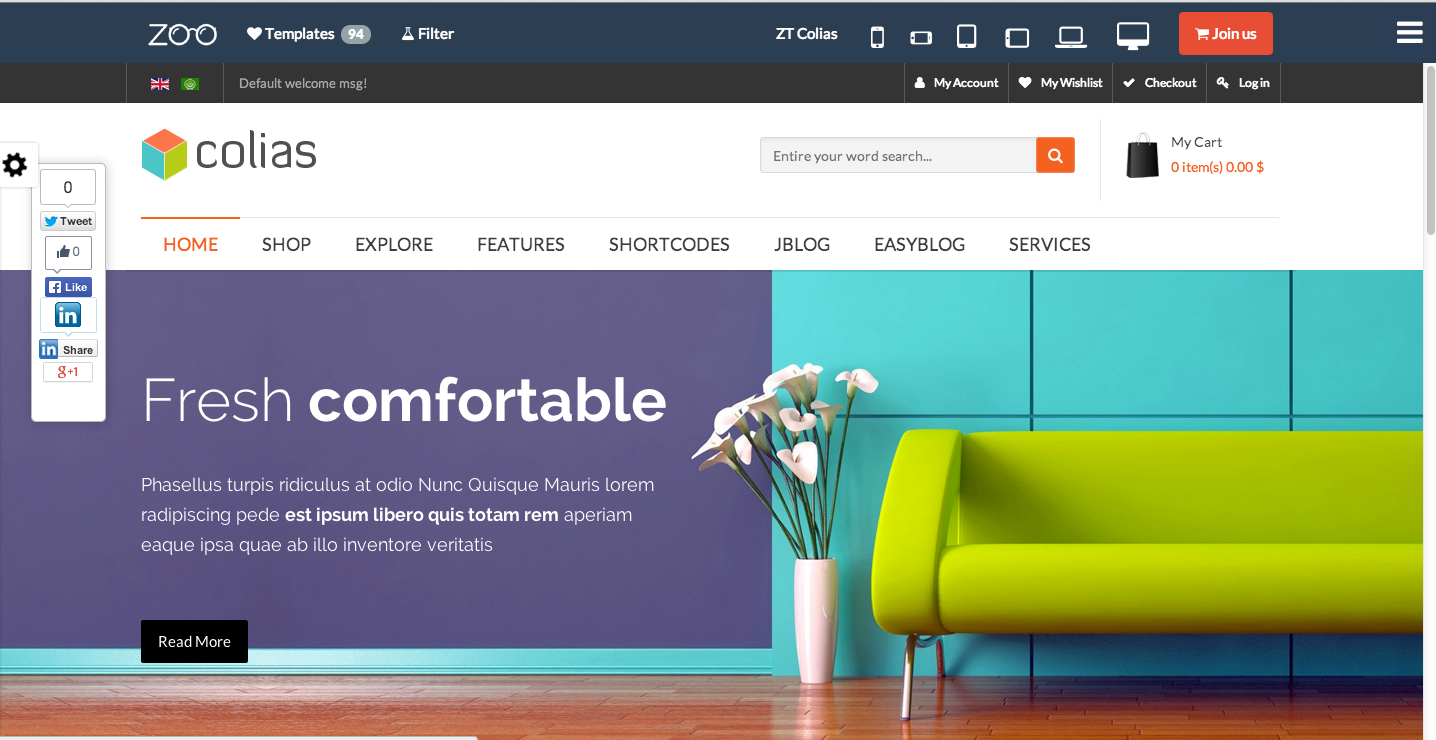Select the tablet portrait preview icon

pyautogui.click(x=966, y=37)
